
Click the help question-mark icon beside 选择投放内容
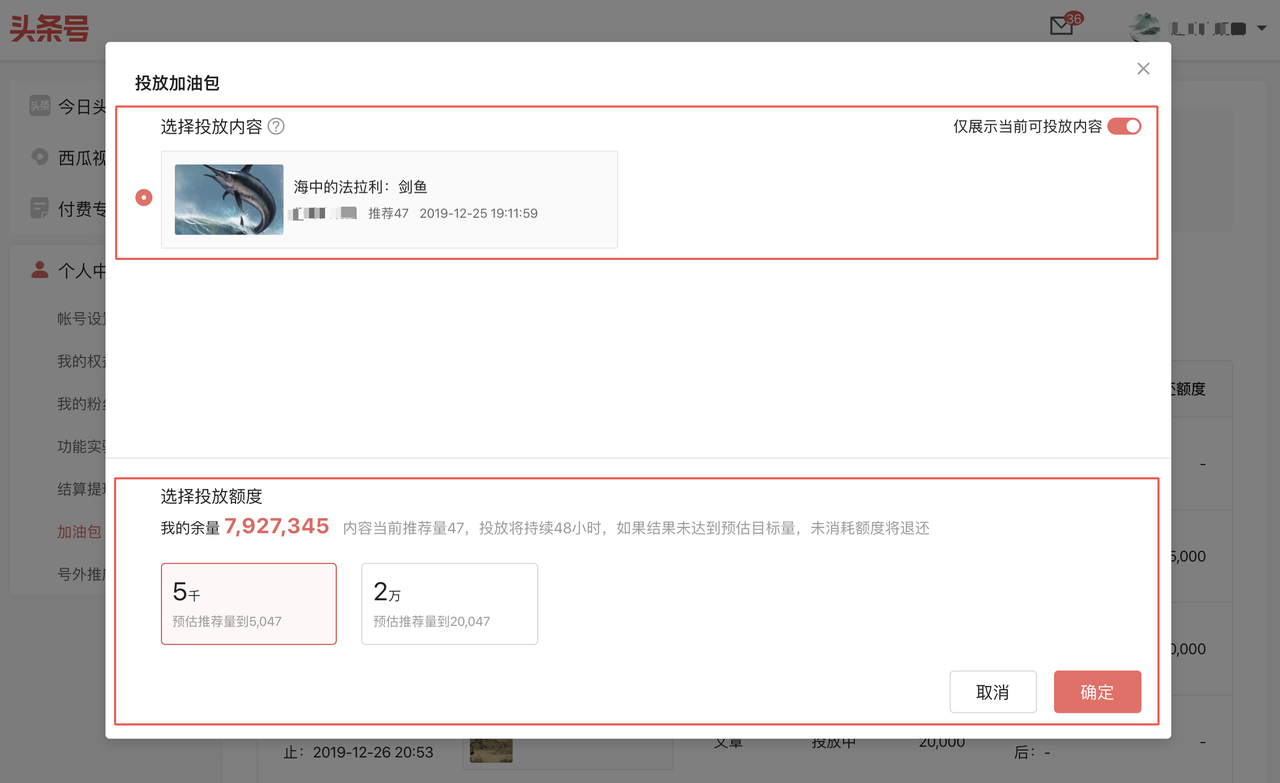coord(277,127)
